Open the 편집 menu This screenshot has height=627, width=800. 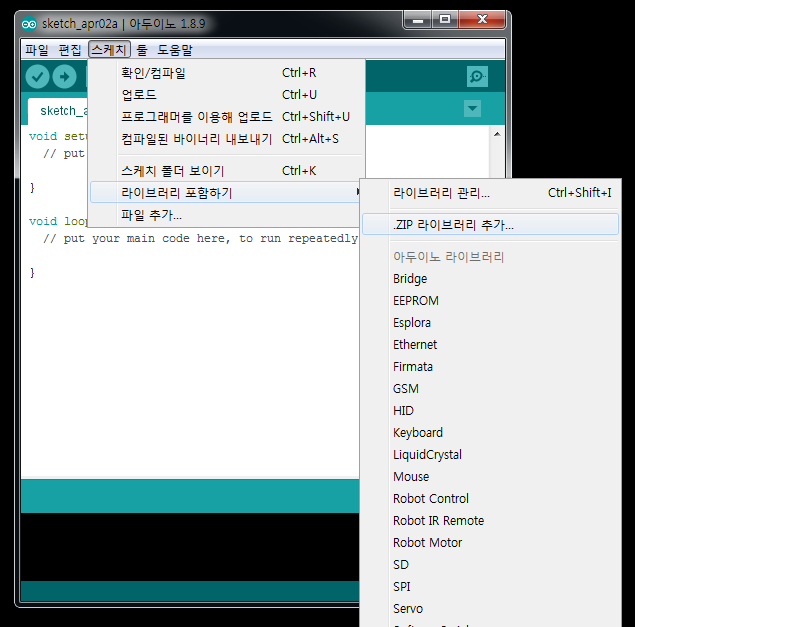[70, 50]
